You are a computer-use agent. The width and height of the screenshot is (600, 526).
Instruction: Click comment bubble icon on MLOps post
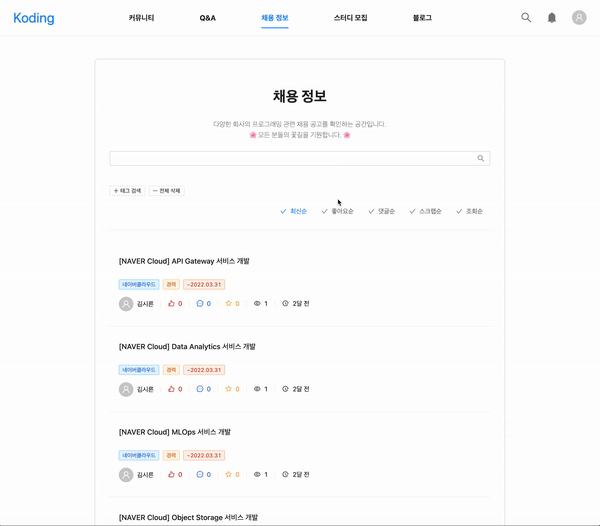[200, 474]
